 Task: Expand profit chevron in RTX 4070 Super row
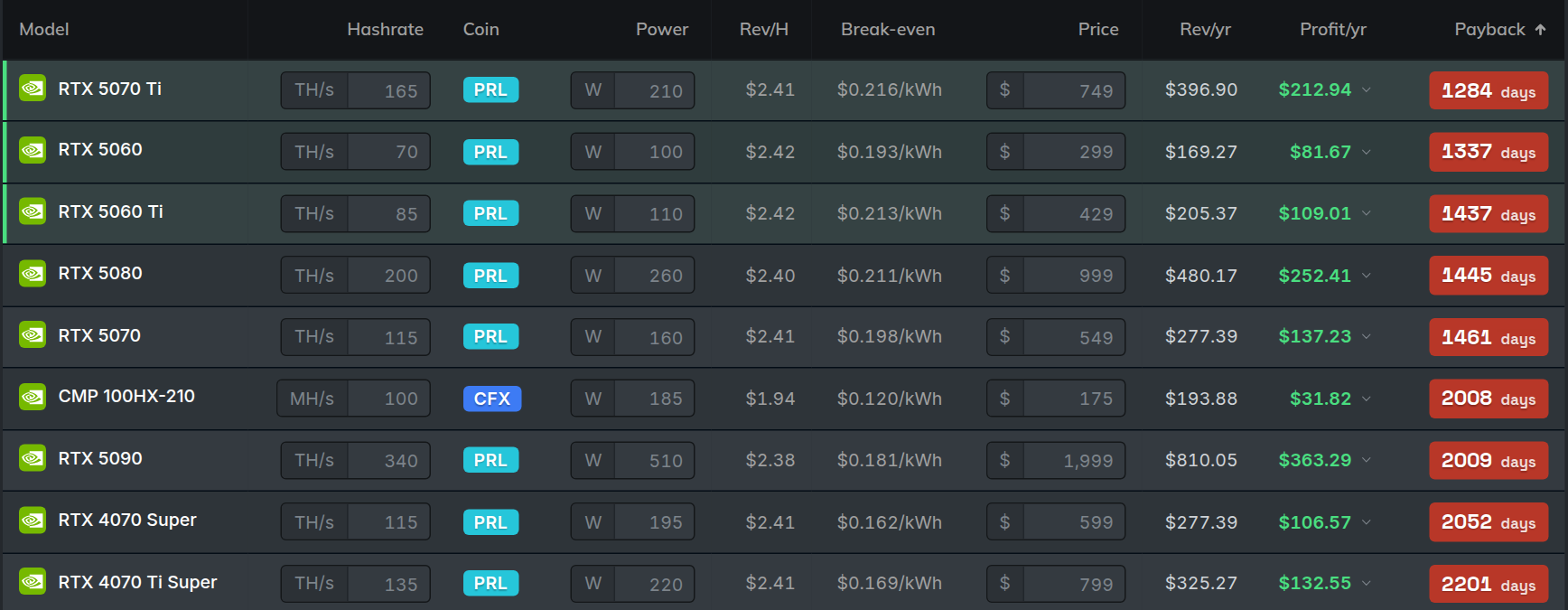tap(1367, 522)
